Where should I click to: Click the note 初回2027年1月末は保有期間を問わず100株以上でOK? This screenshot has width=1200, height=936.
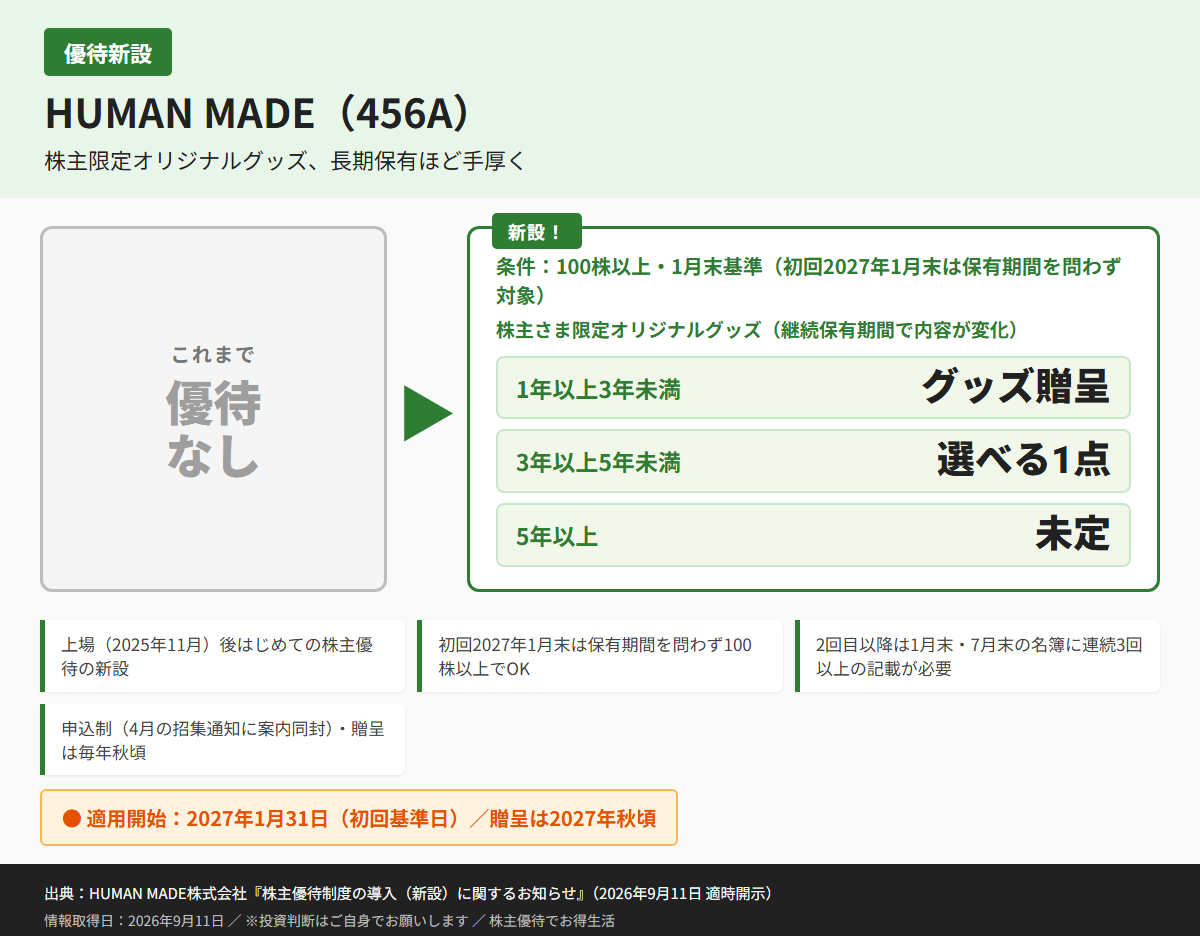600,656
